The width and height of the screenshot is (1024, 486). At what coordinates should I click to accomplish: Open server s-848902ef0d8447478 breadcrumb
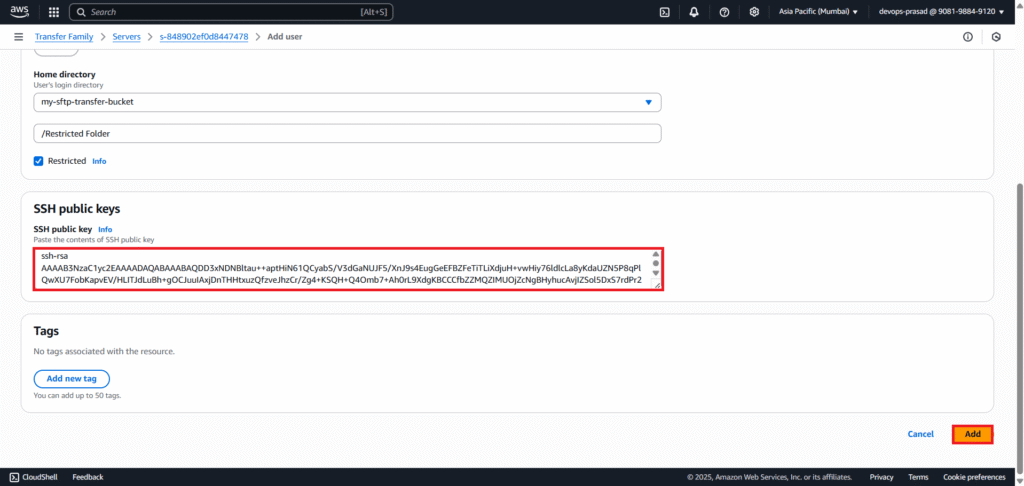point(204,37)
